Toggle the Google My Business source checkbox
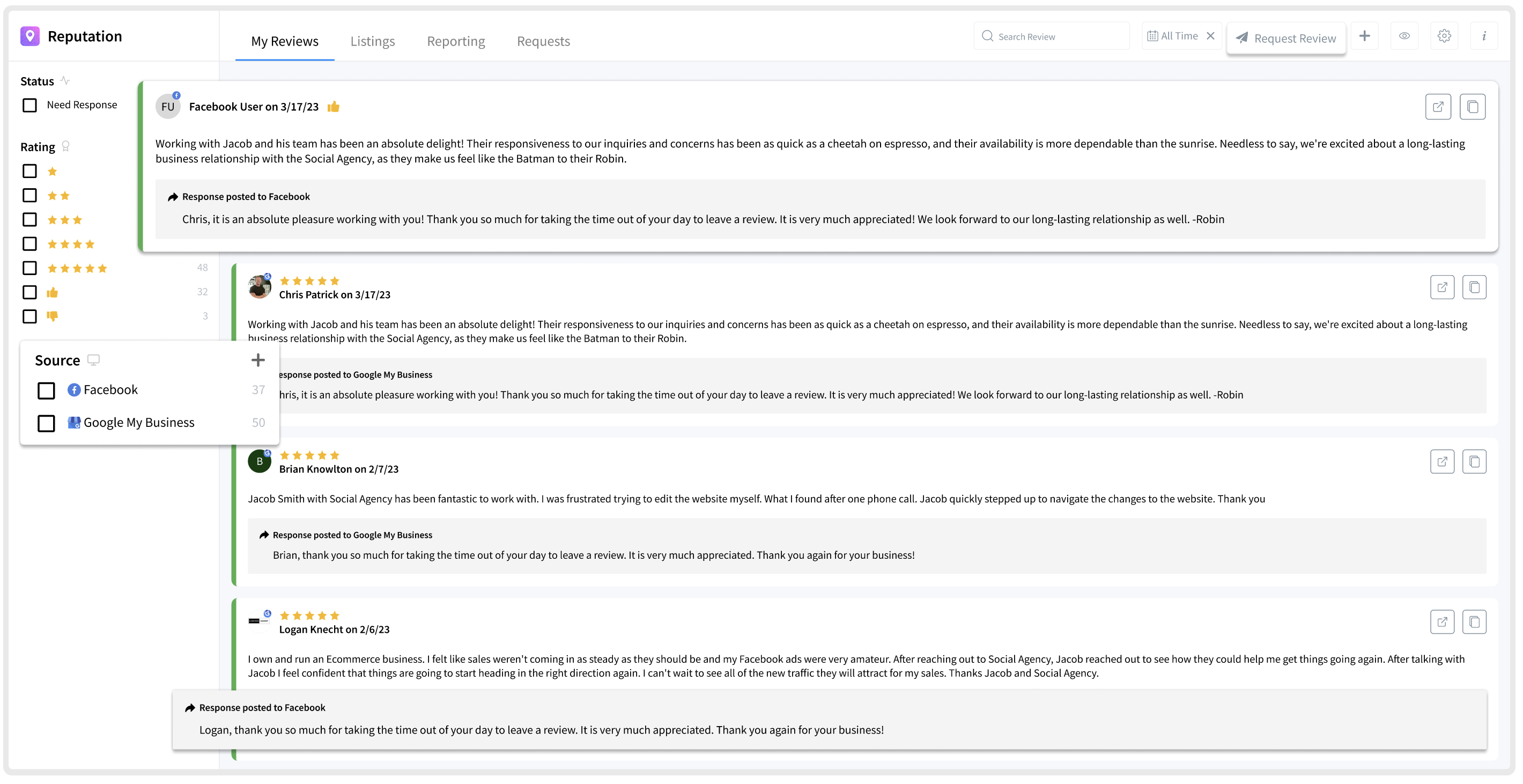Screen dimensions: 1523x784 point(46,423)
